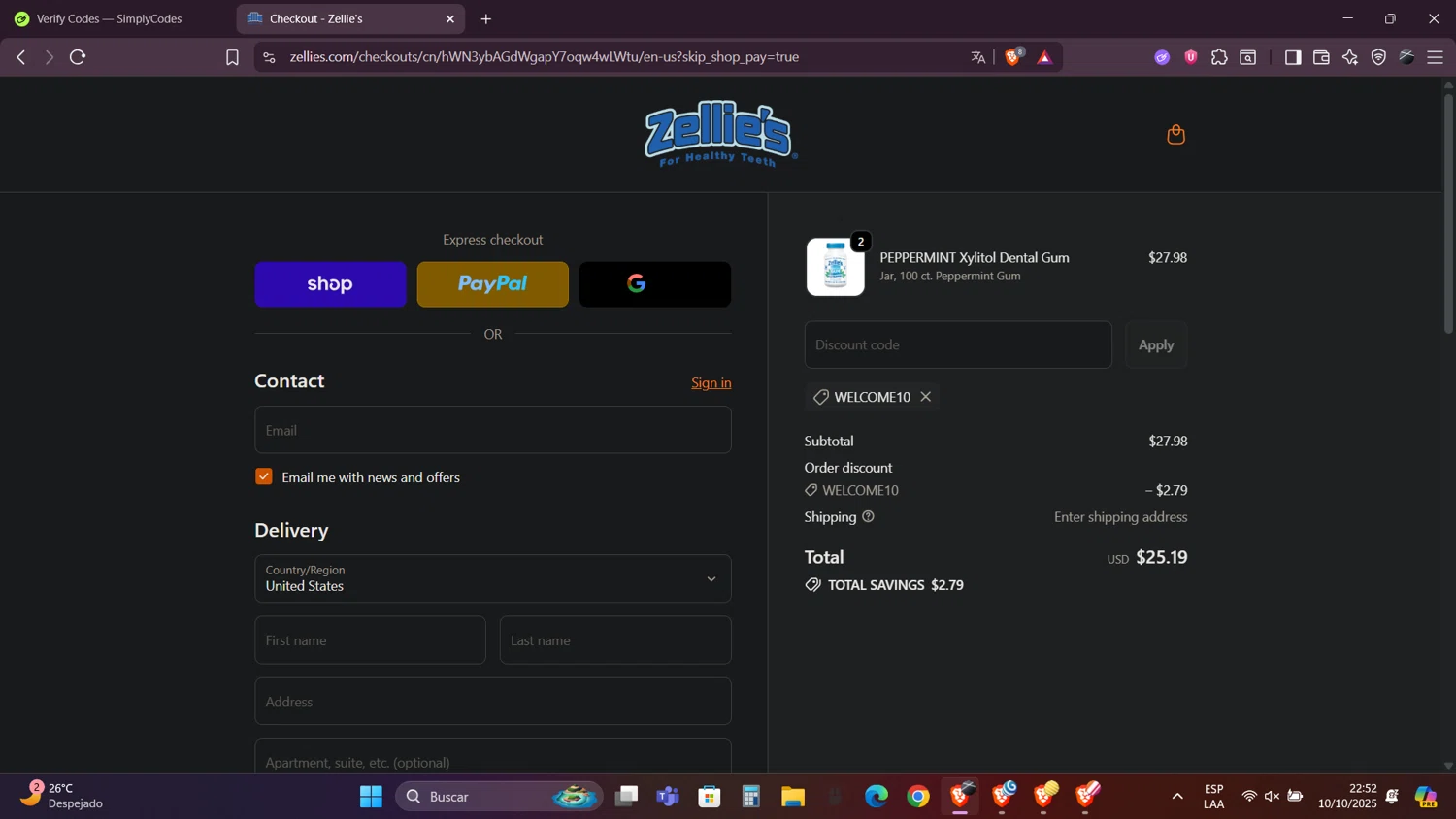Click the muted volume tray icon
The height and width of the screenshot is (819, 1456).
[x=1272, y=797]
